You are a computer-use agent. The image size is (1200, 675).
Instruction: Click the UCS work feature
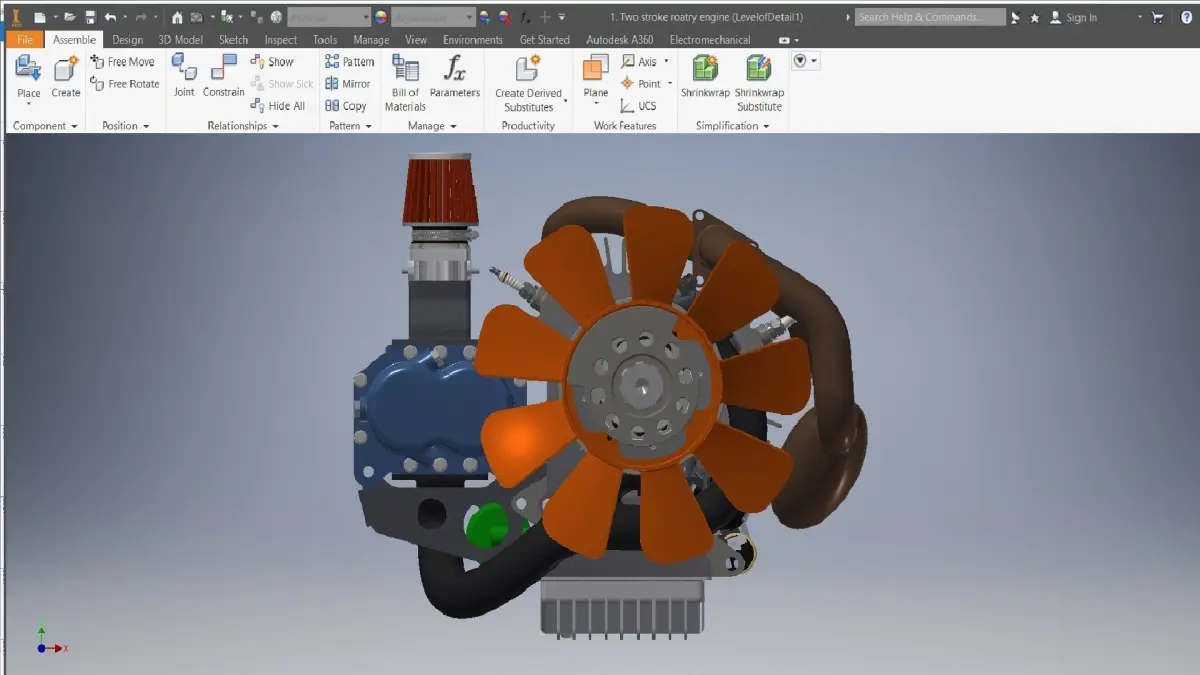638,106
